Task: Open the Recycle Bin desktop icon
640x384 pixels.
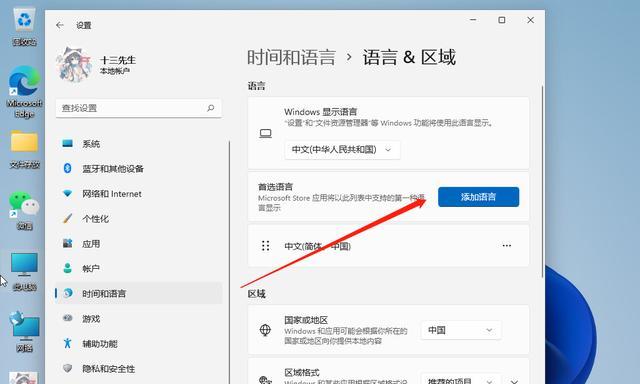Action: [x=24, y=27]
